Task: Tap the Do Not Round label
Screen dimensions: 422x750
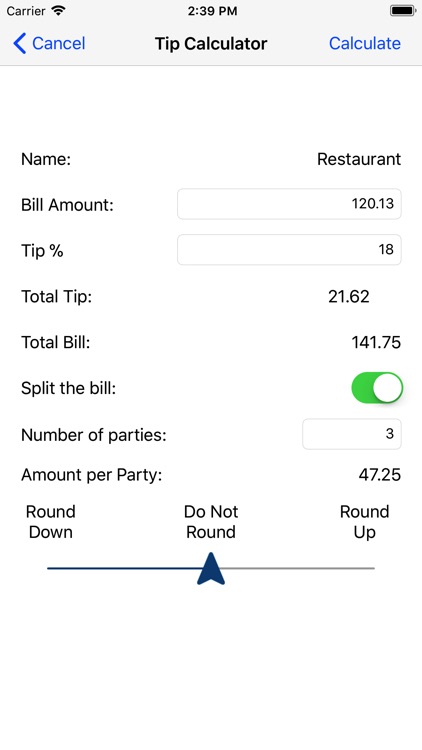Action: point(211,522)
